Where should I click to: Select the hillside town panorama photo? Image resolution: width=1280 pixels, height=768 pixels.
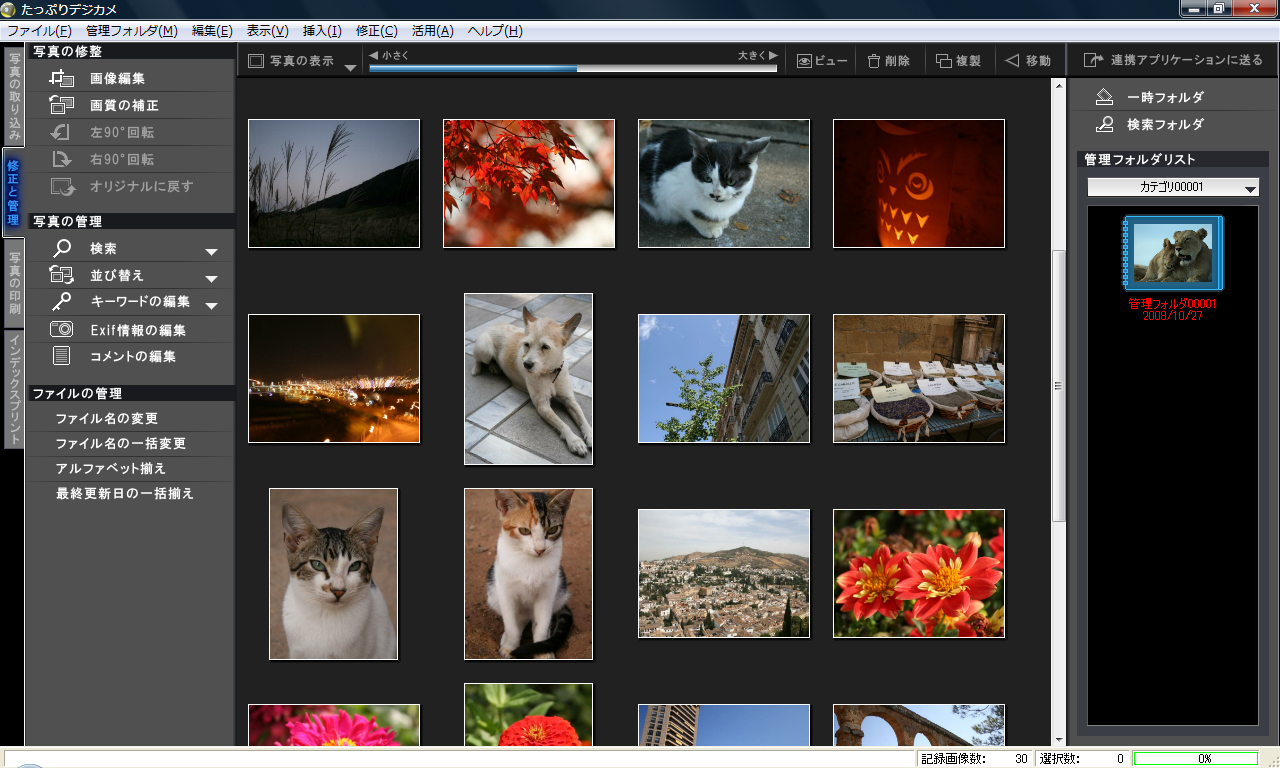click(x=724, y=574)
